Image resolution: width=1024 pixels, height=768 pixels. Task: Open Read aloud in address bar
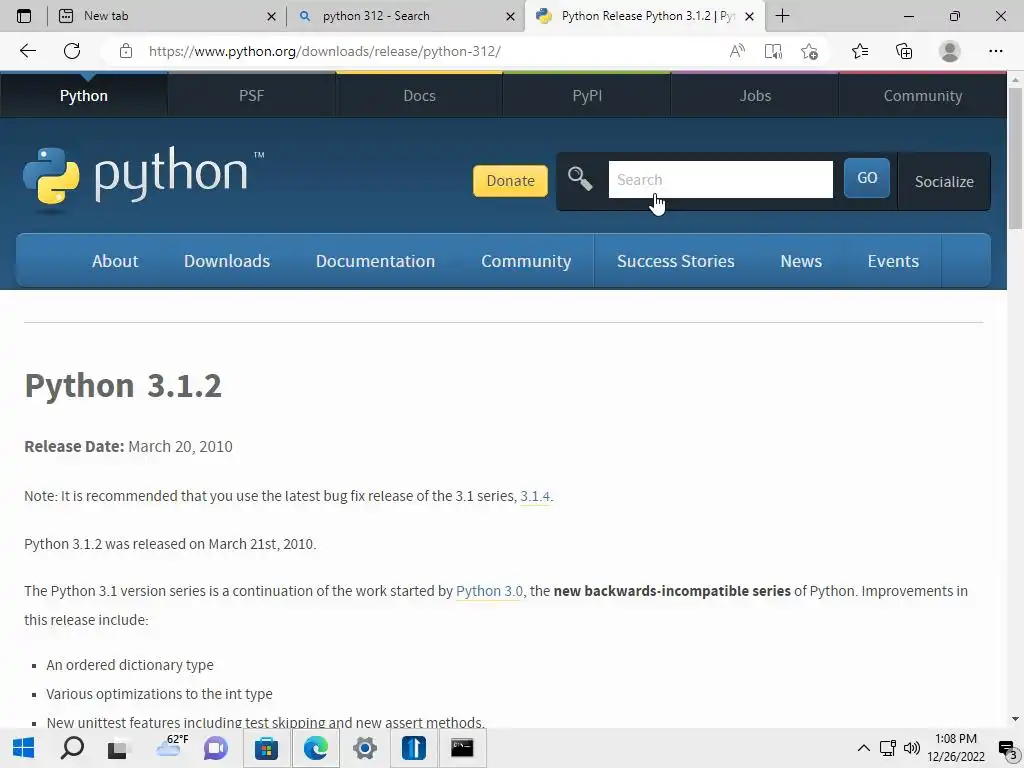pyautogui.click(x=737, y=51)
